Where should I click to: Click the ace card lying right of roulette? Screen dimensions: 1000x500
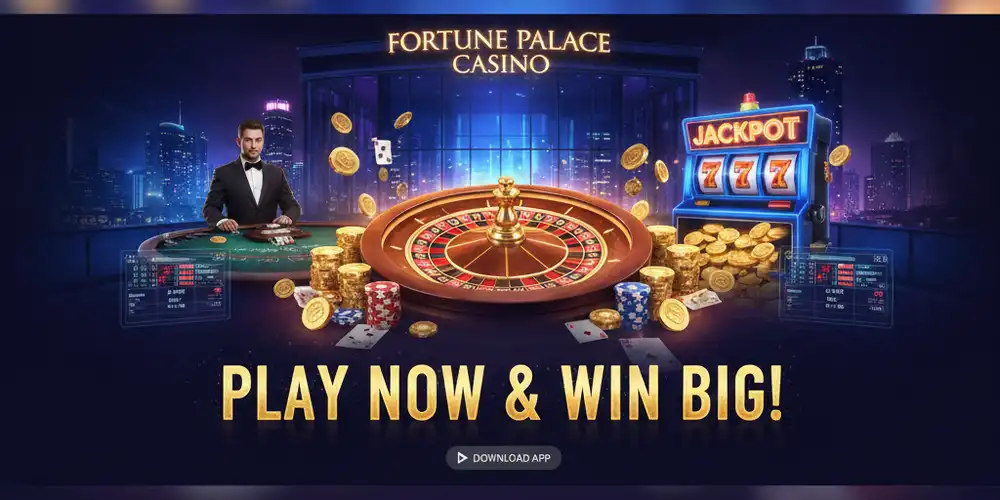pos(585,331)
